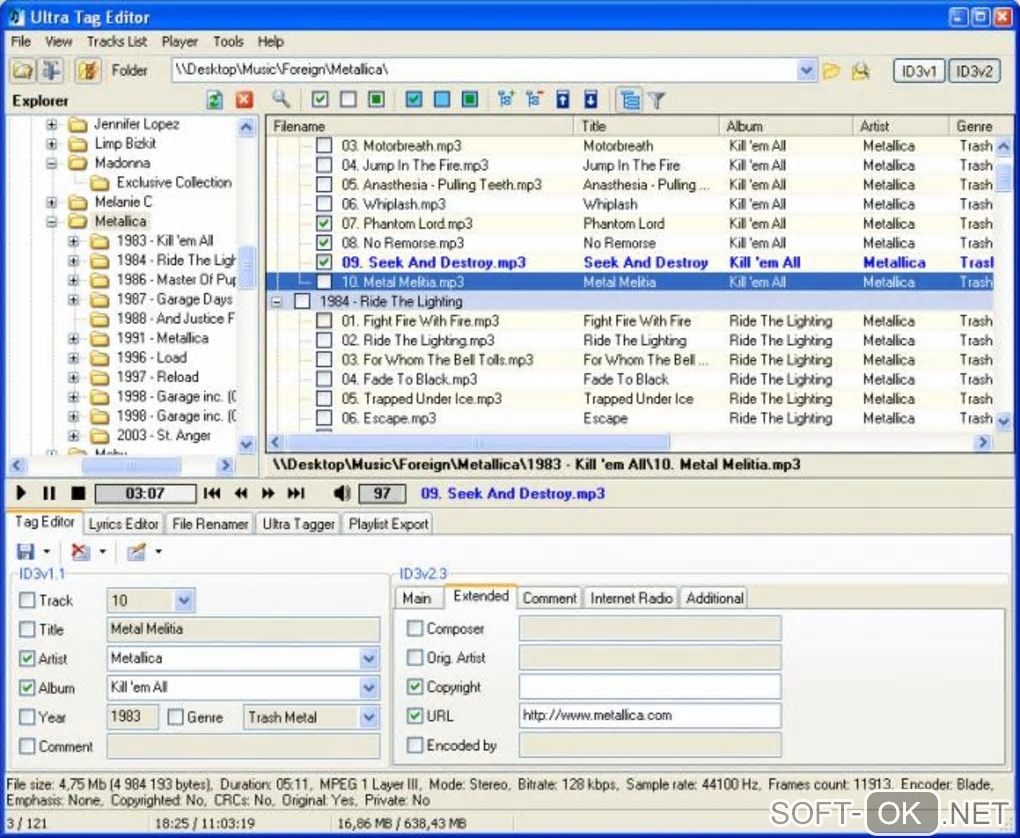Skip to next track in player
Image resolution: width=1020 pixels, height=838 pixels.
click(x=296, y=493)
